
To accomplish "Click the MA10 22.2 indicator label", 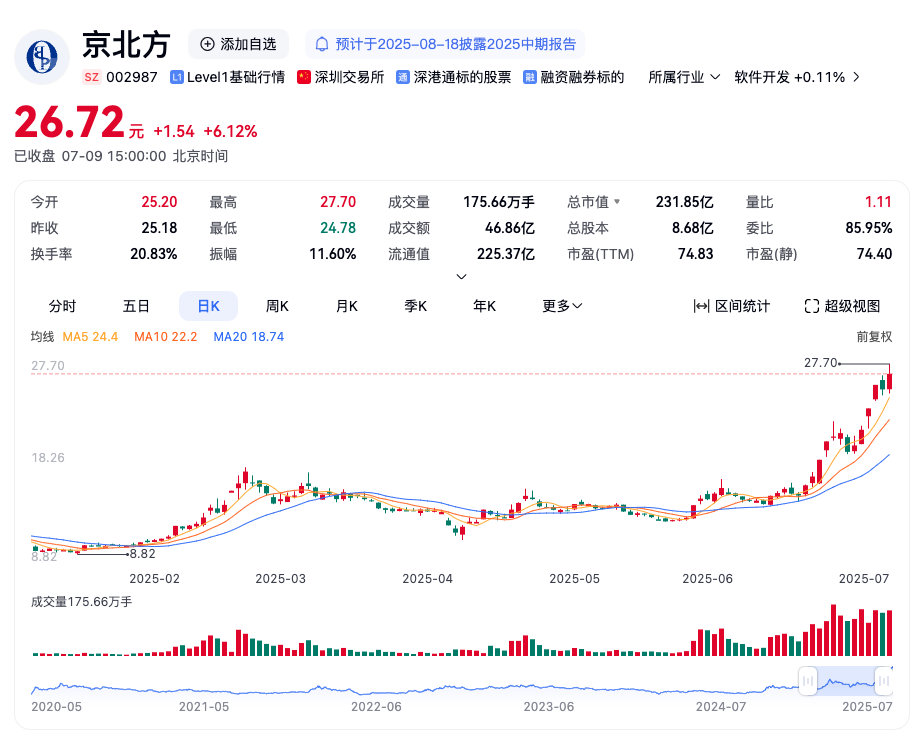I will pyautogui.click(x=165, y=337).
